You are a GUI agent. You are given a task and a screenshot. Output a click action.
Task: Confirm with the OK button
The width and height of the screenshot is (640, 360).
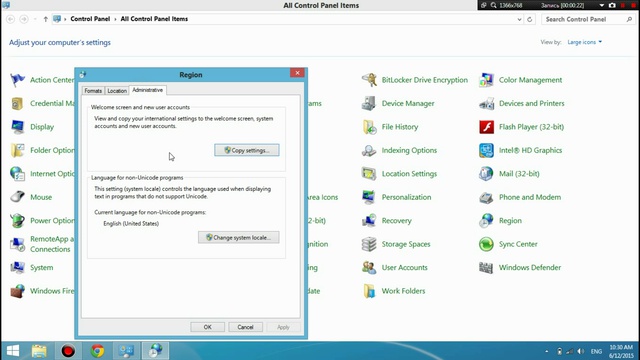click(207, 327)
